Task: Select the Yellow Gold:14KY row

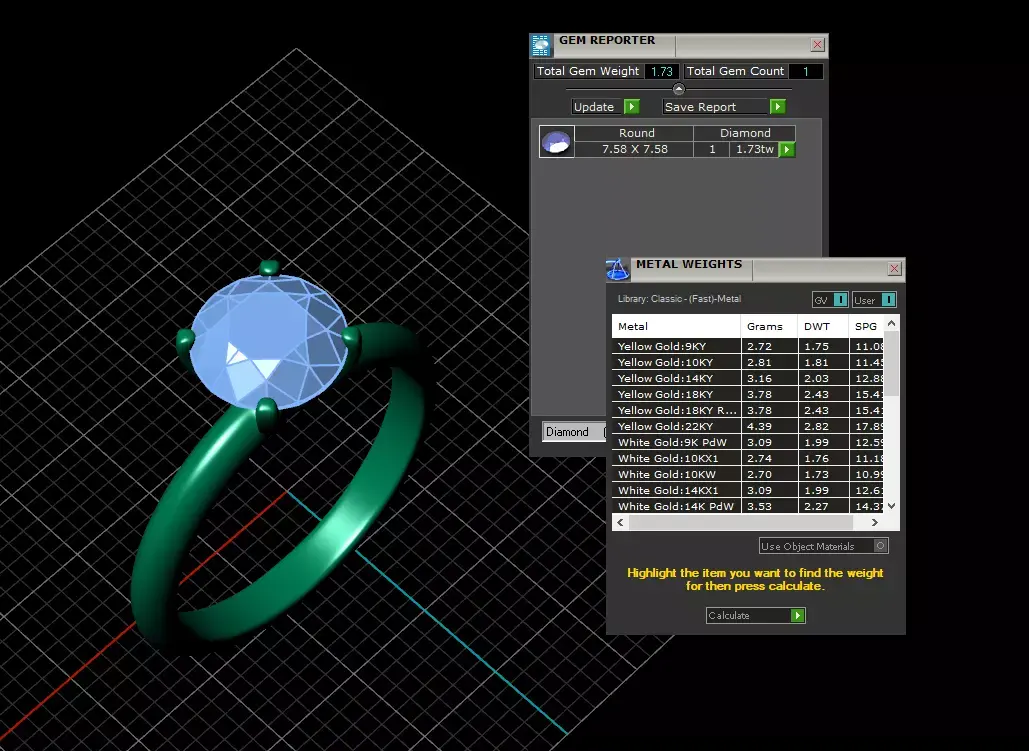Action: click(748, 379)
